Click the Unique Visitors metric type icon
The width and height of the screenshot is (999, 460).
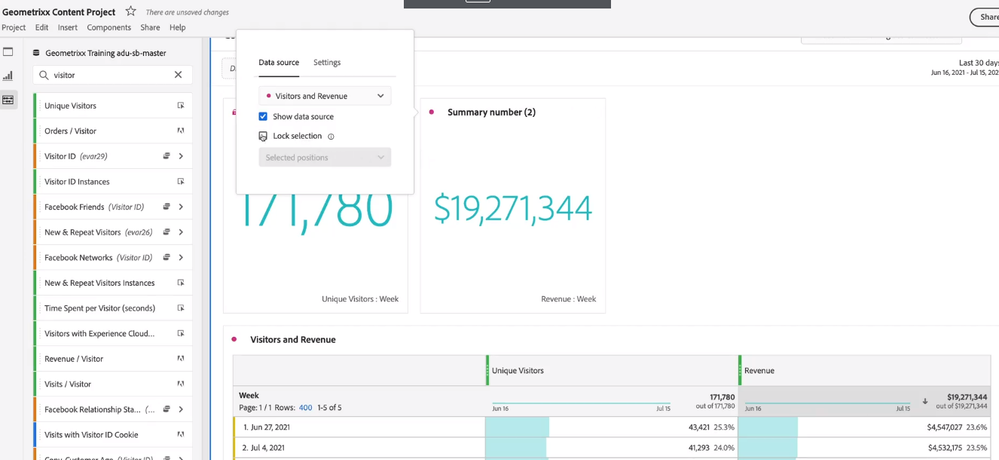click(x=181, y=106)
